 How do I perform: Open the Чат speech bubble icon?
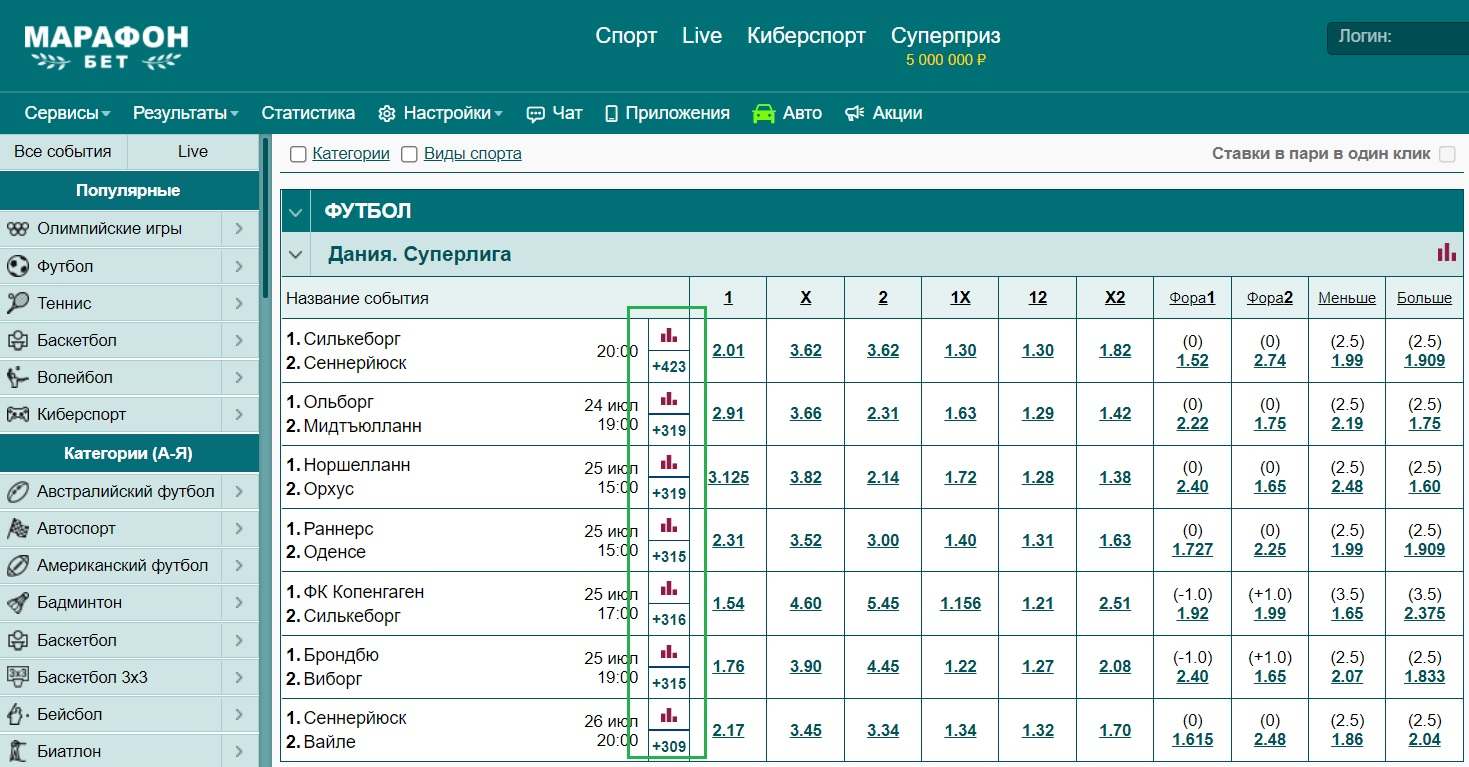pyautogui.click(x=536, y=114)
